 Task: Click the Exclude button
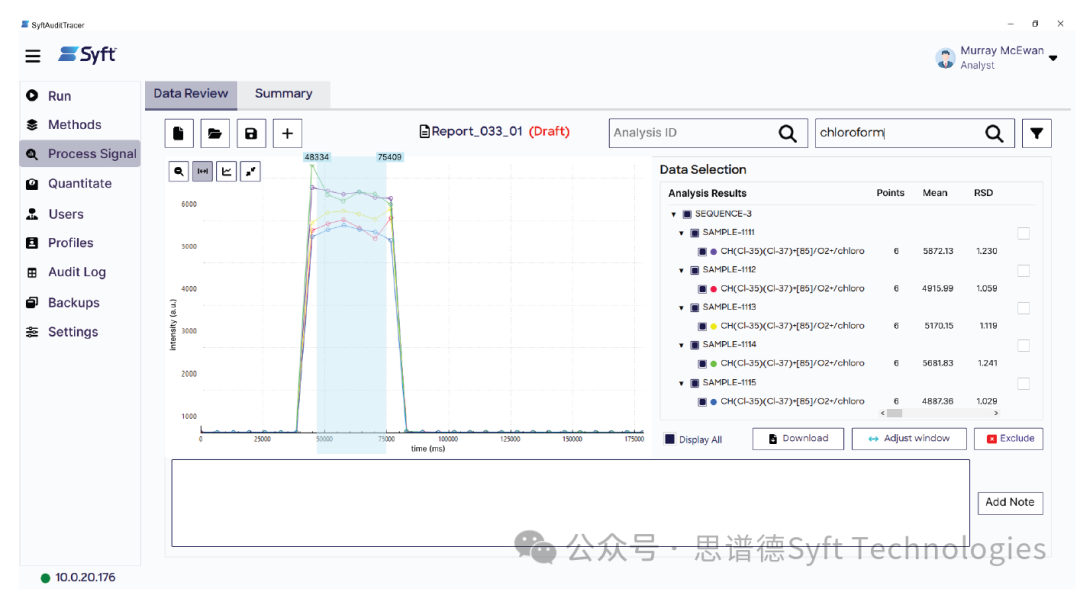(x=1010, y=438)
